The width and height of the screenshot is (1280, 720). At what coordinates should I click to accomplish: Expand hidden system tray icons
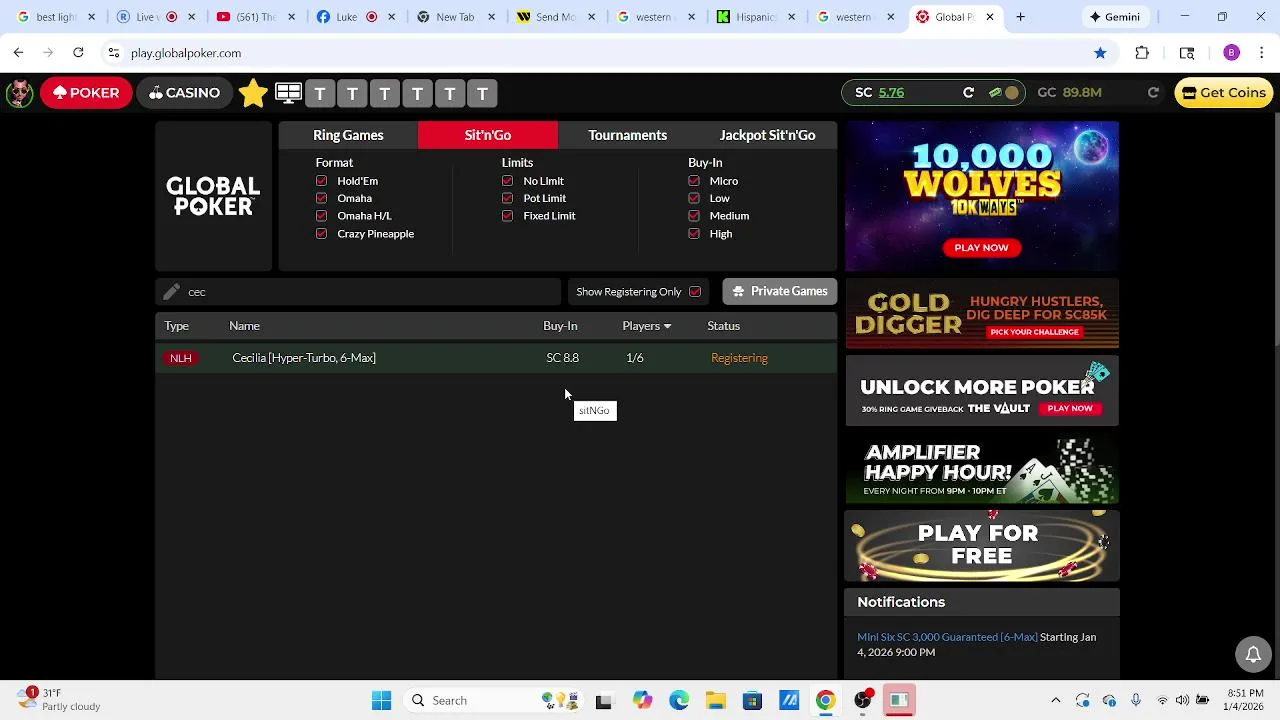point(1055,701)
